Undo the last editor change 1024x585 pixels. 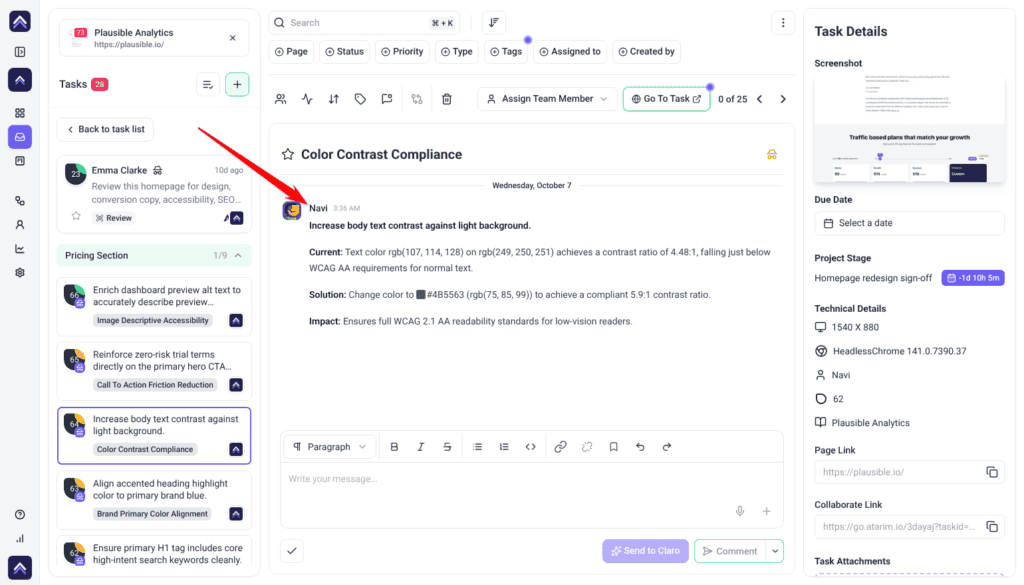pyautogui.click(x=640, y=447)
